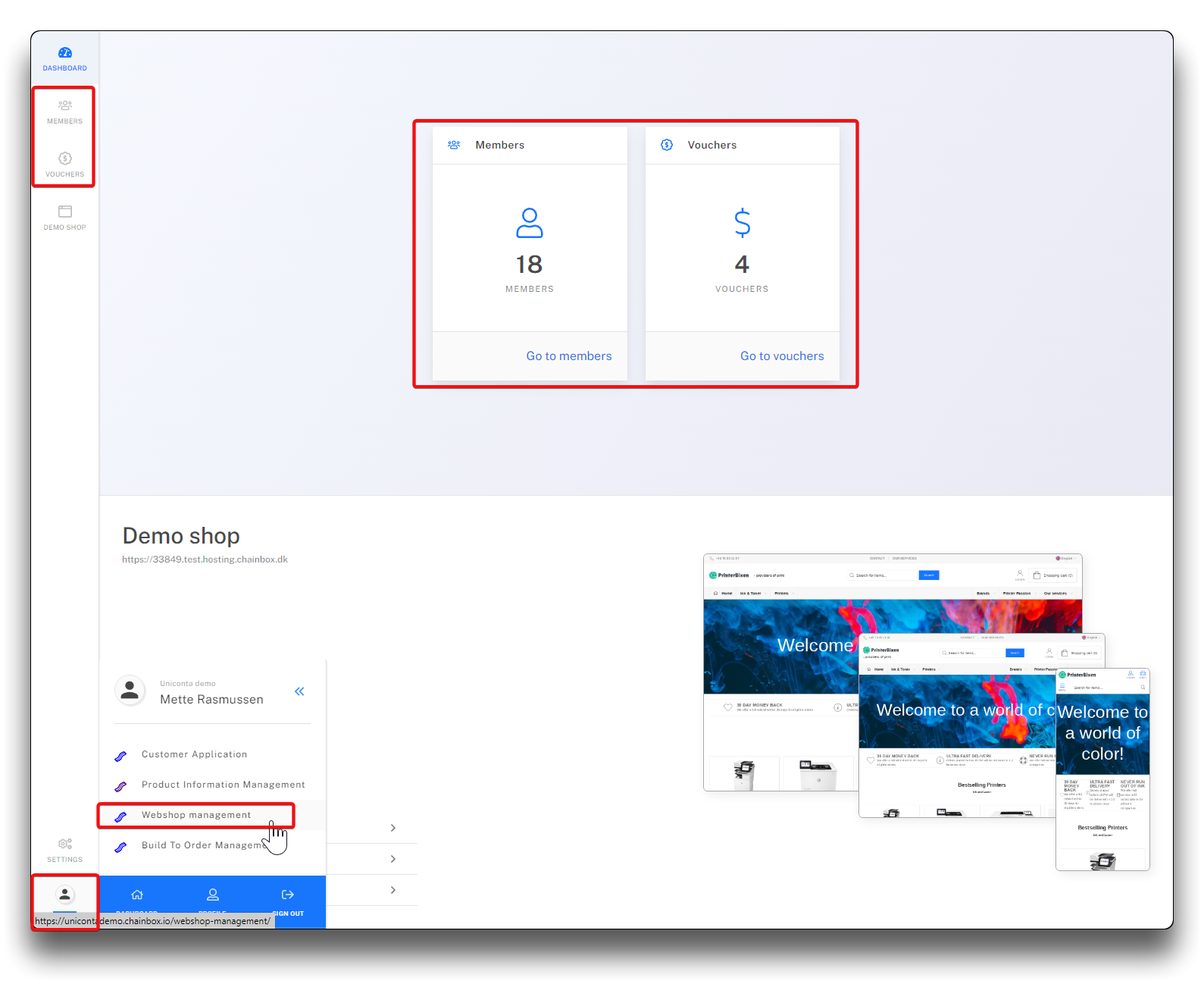This screenshot has width=1204, height=984.
Task: Follow the Go to members link
Action: click(568, 356)
